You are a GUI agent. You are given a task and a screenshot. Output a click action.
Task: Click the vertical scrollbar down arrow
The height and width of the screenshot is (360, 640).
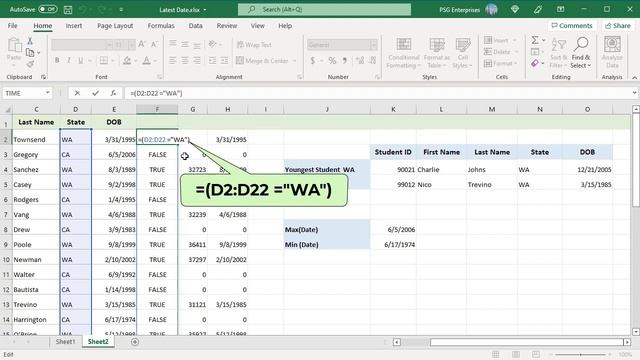coord(635,331)
